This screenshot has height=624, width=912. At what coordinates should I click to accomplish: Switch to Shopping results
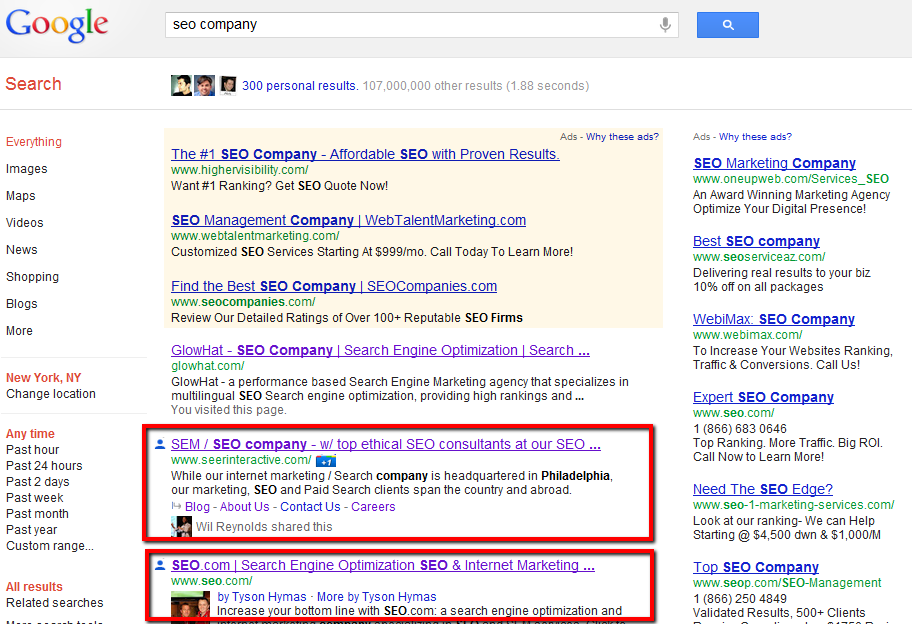33,277
